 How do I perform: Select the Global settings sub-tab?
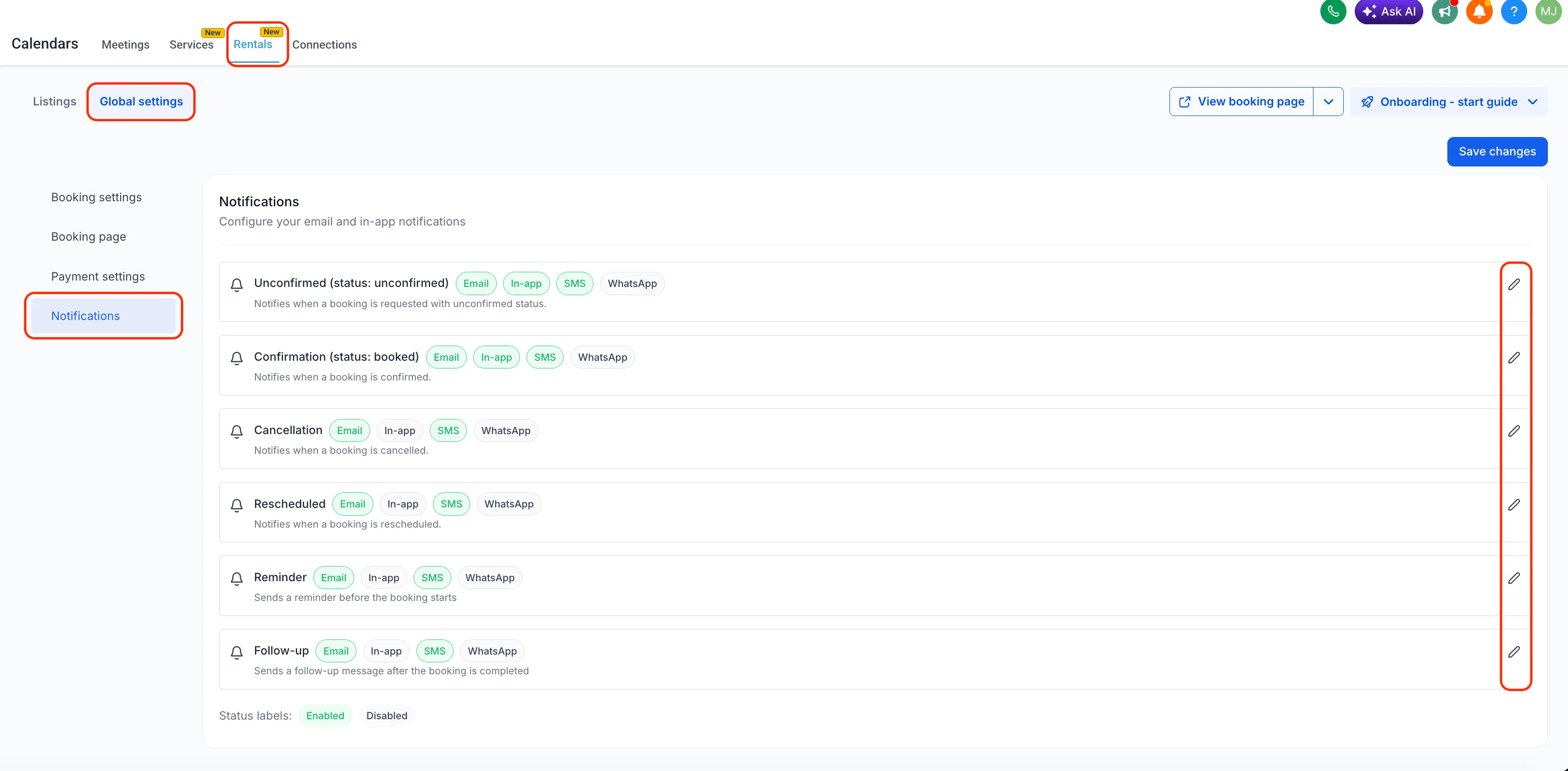[x=141, y=102]
